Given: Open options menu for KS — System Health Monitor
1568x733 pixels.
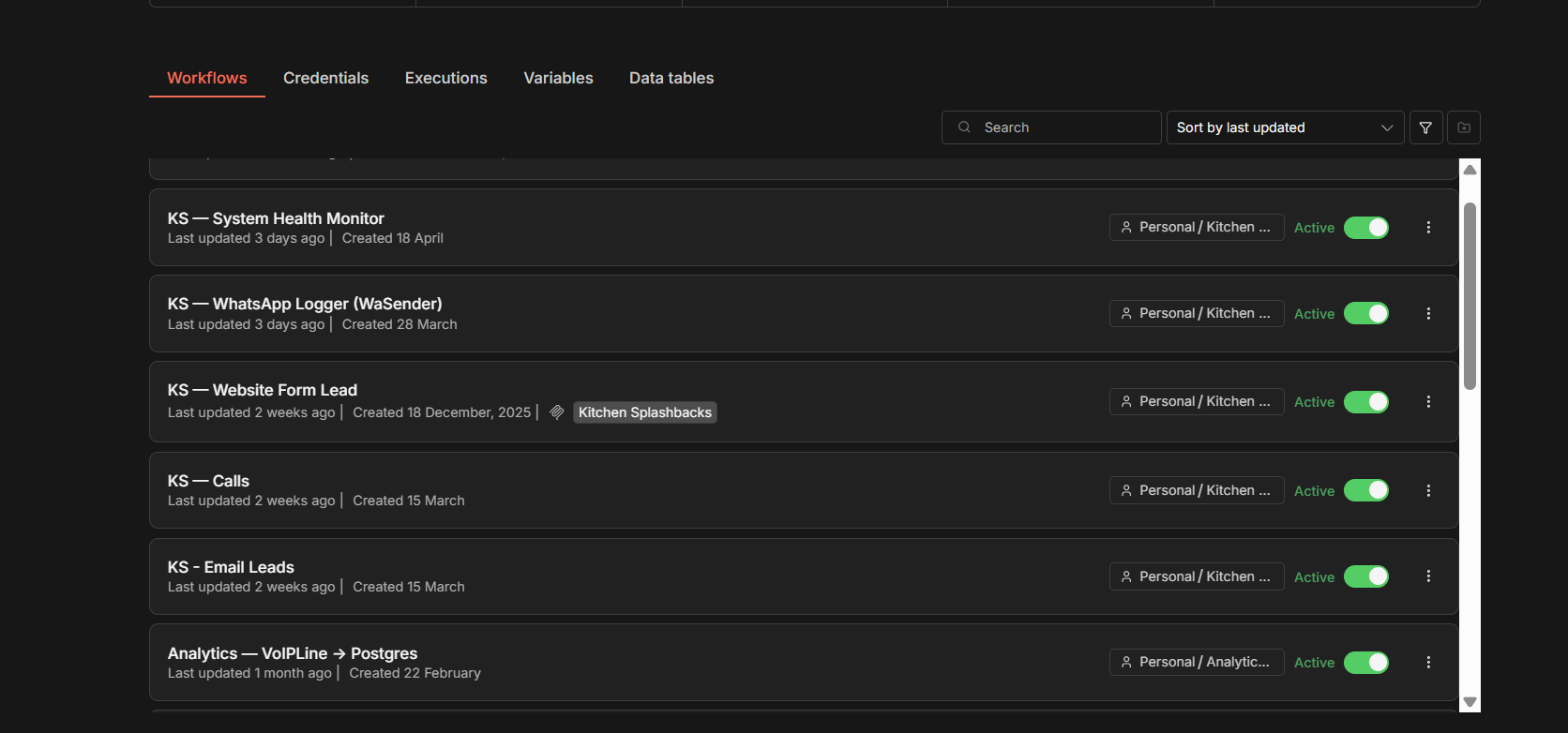Looking at the screenshot, I should pos(1428,228).
